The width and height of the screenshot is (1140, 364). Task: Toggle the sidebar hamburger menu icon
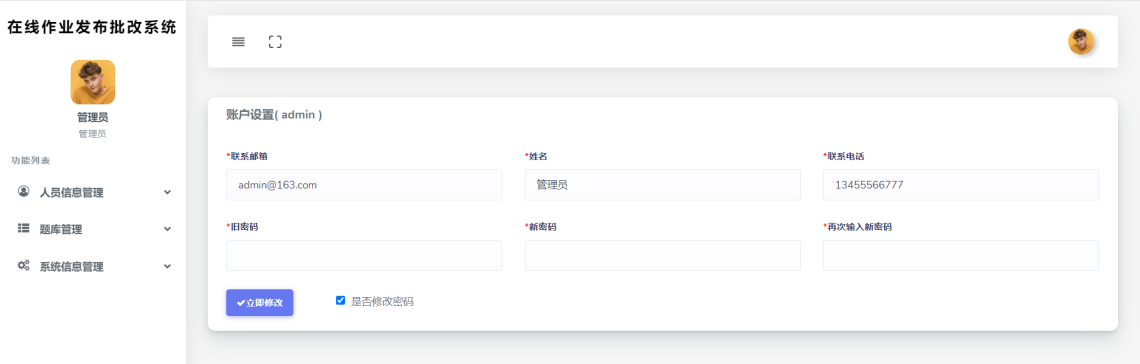pos(238,41)
